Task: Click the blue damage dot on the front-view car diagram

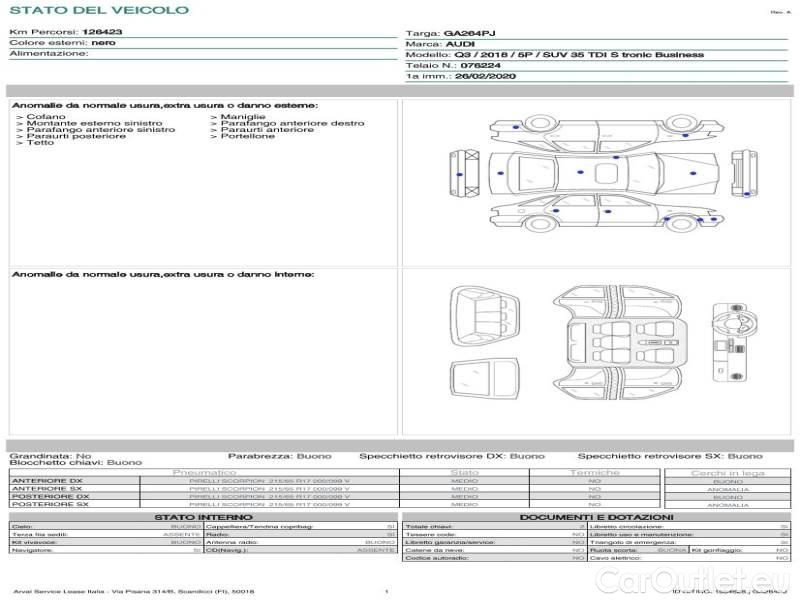Action: click(747, 194)
